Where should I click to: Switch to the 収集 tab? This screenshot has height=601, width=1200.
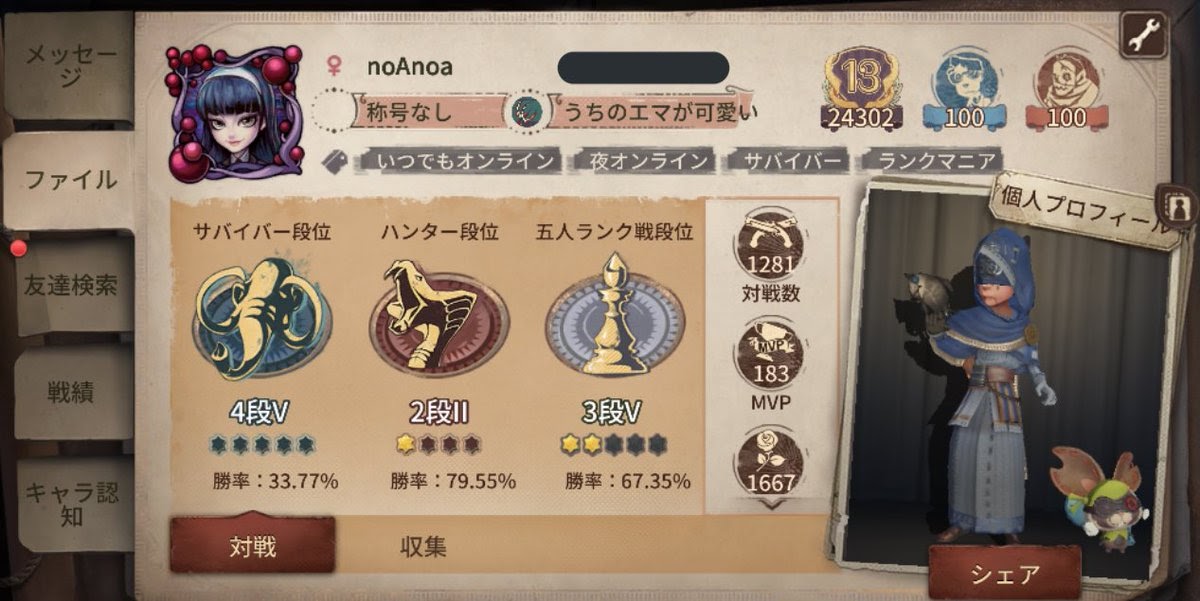423,547
